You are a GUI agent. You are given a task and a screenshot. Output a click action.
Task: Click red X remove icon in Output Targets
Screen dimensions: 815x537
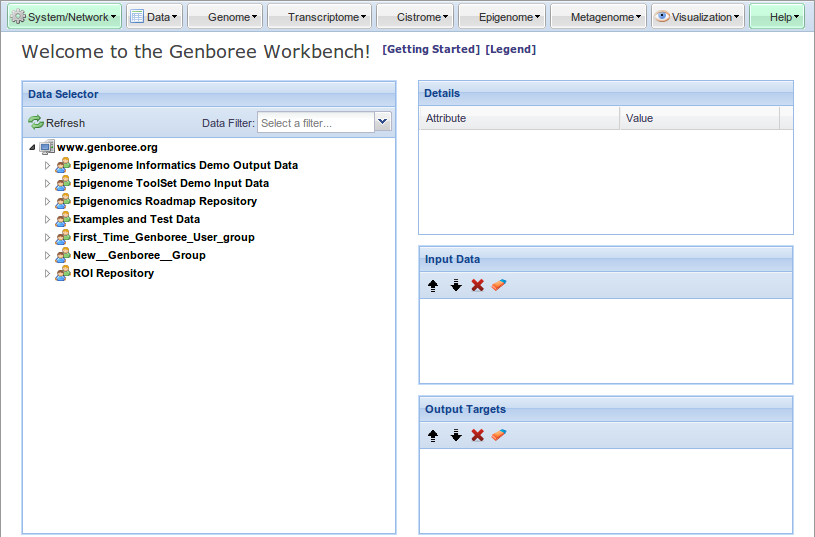[x=478, y=435]
